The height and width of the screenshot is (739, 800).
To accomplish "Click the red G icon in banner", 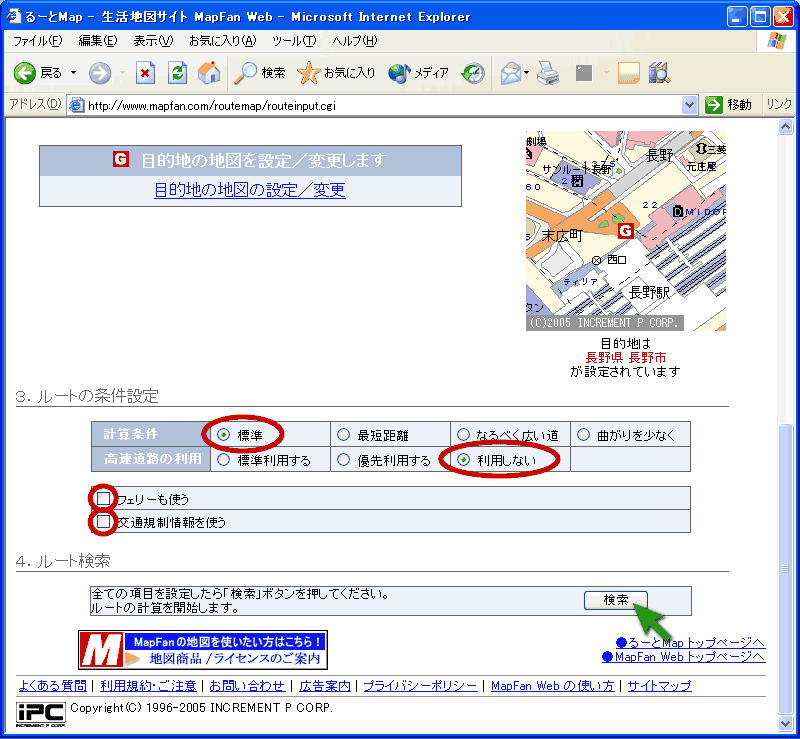I will [120, 159].
